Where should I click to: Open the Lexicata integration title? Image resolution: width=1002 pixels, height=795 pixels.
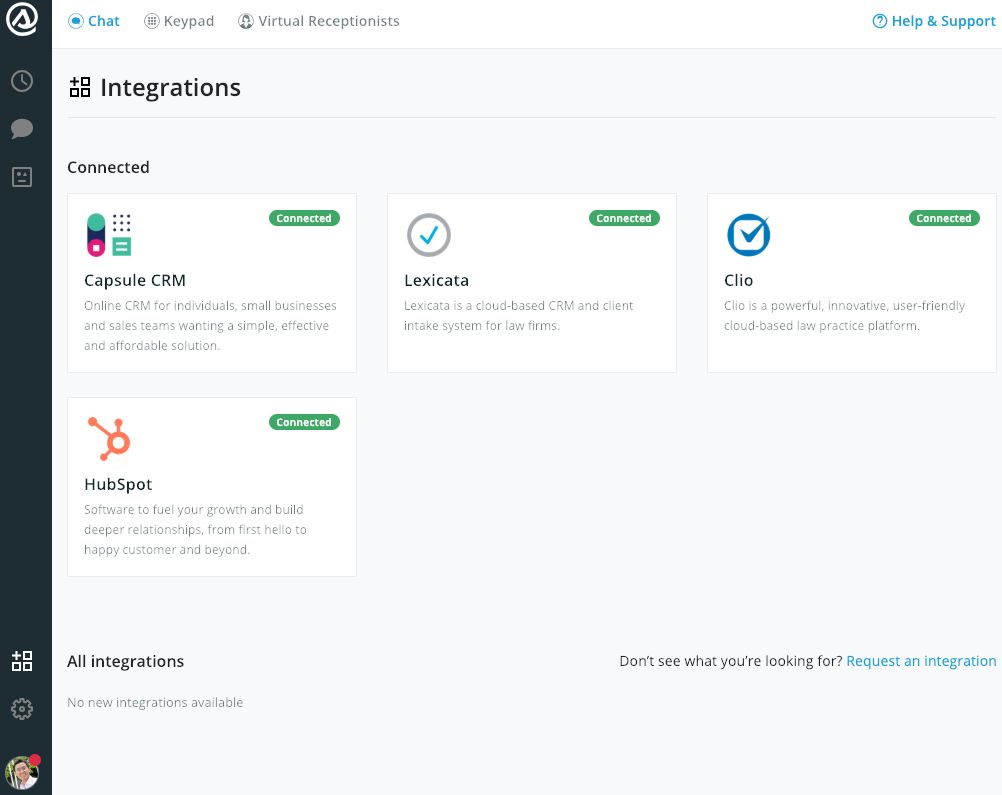coord(436,280)
